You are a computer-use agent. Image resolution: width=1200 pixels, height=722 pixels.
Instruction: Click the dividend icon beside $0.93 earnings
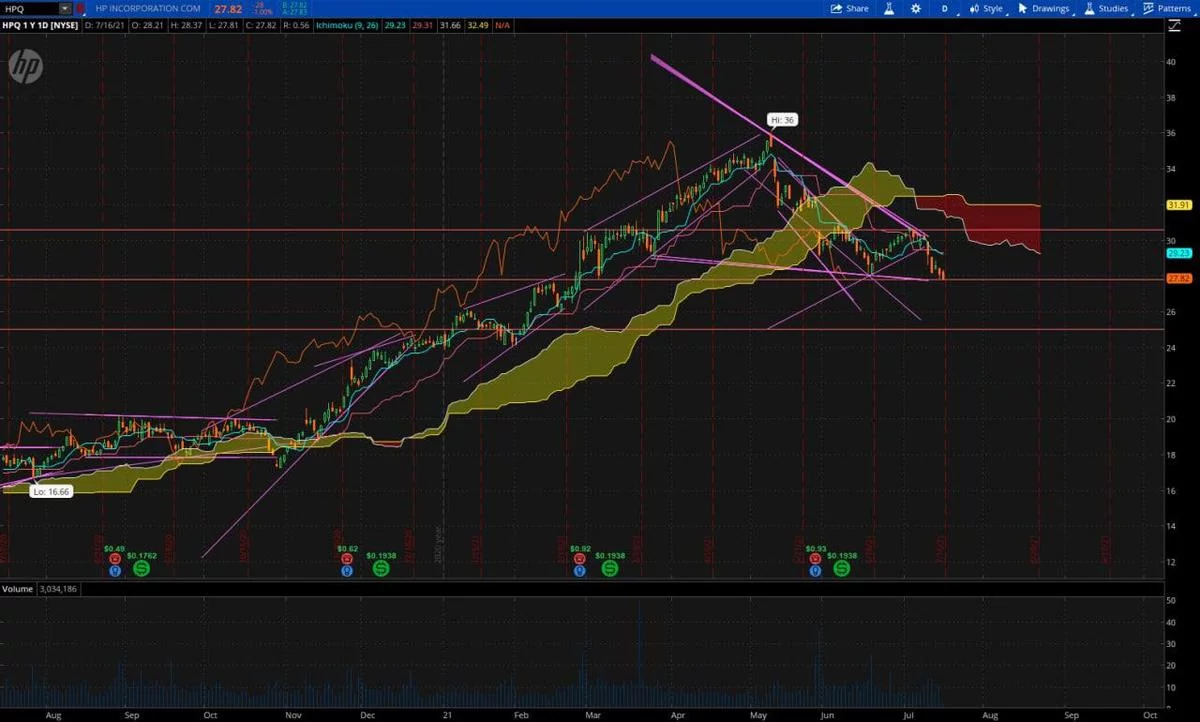point(842,568)
